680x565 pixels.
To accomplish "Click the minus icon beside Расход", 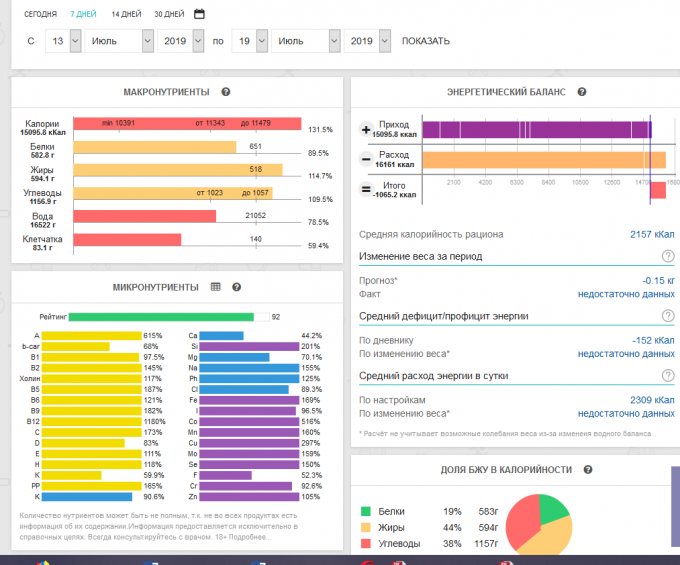I will pyautogui.click(x=365, y=160).
